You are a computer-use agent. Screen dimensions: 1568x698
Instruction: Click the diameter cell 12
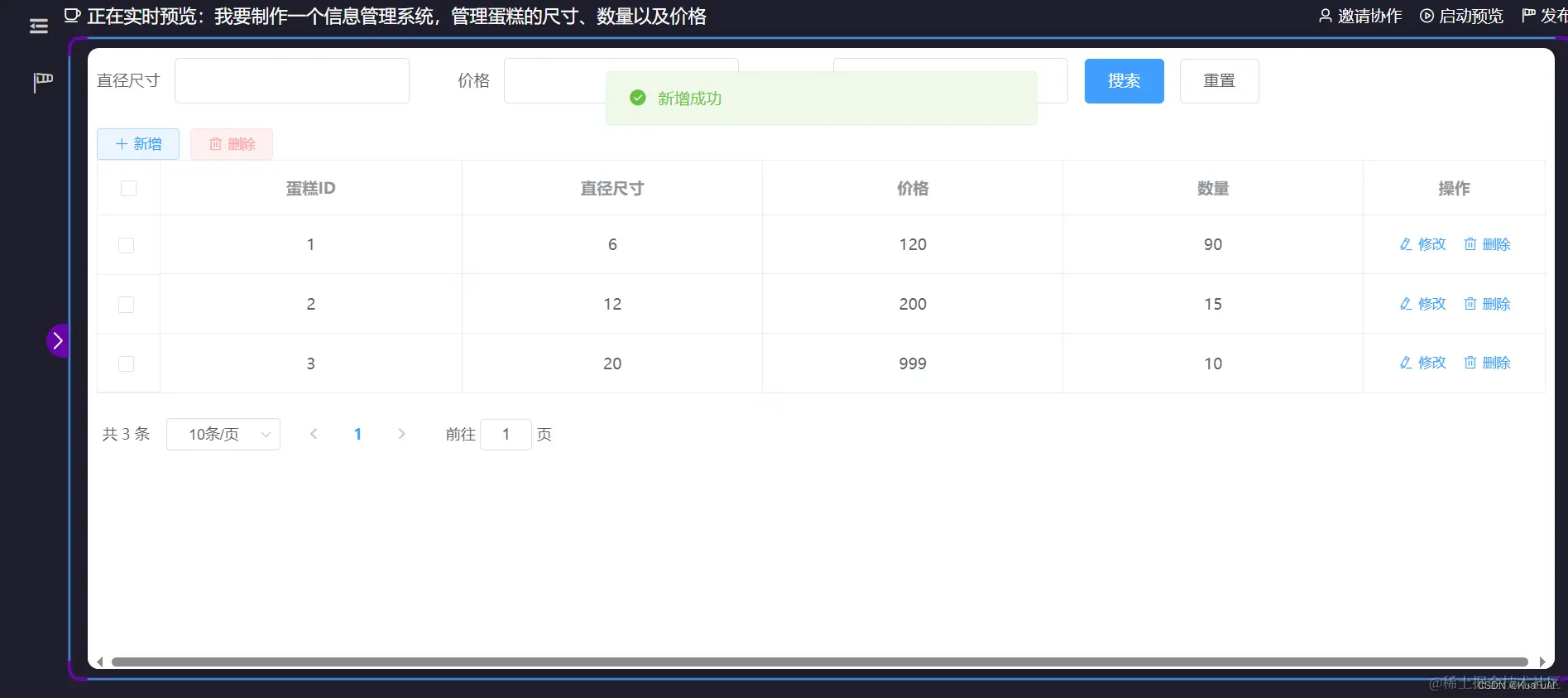612,304
